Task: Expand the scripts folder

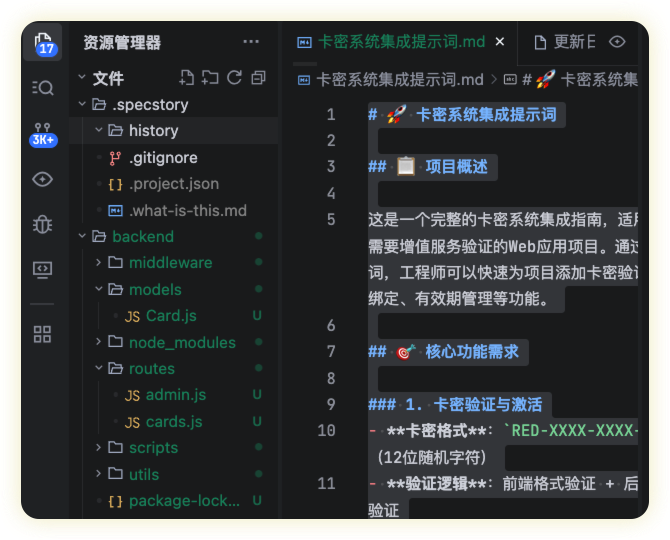Action: coord(98,447)
